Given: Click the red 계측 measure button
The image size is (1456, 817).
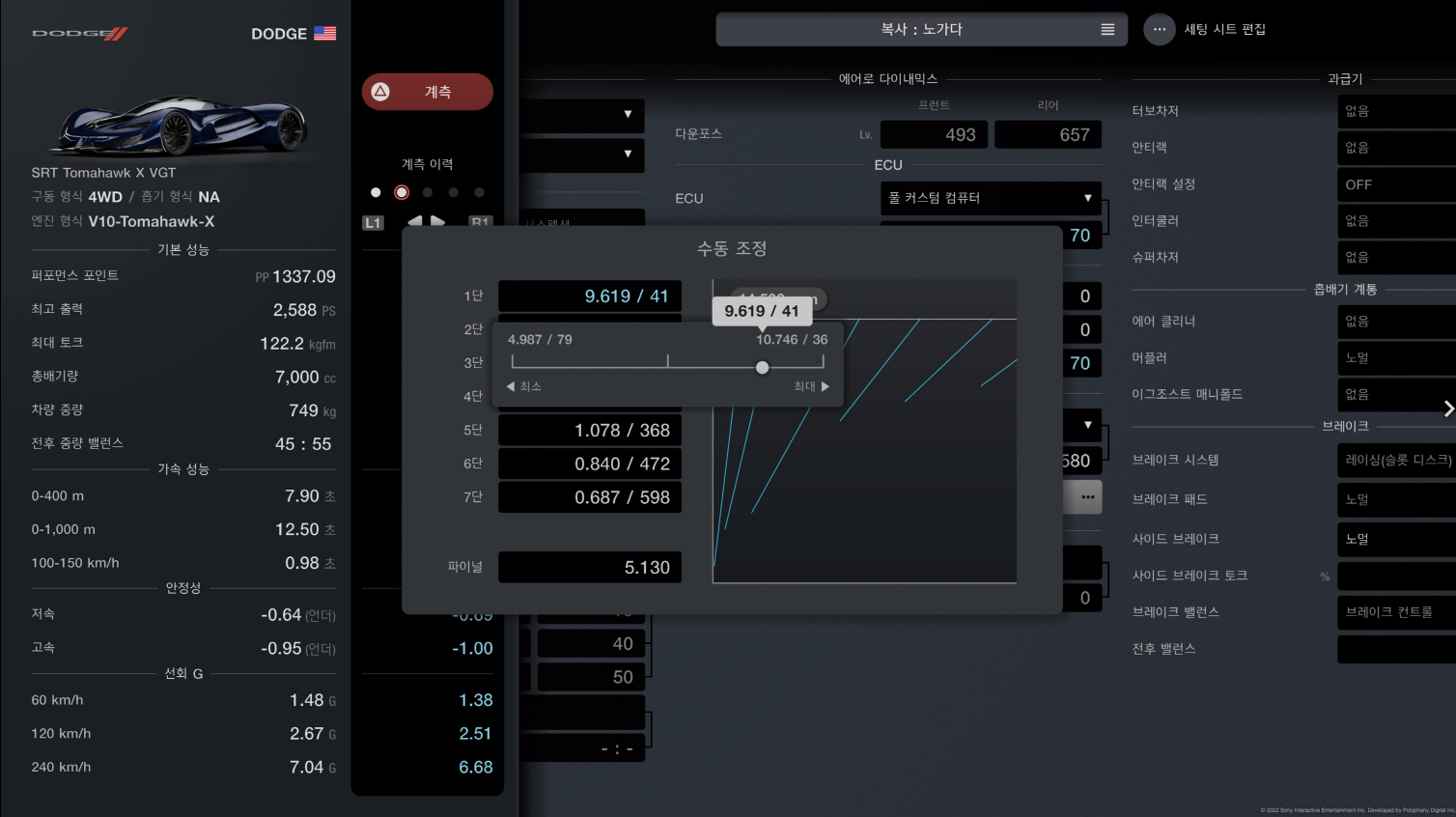Looking at the screenshot, I should point(428,92).
